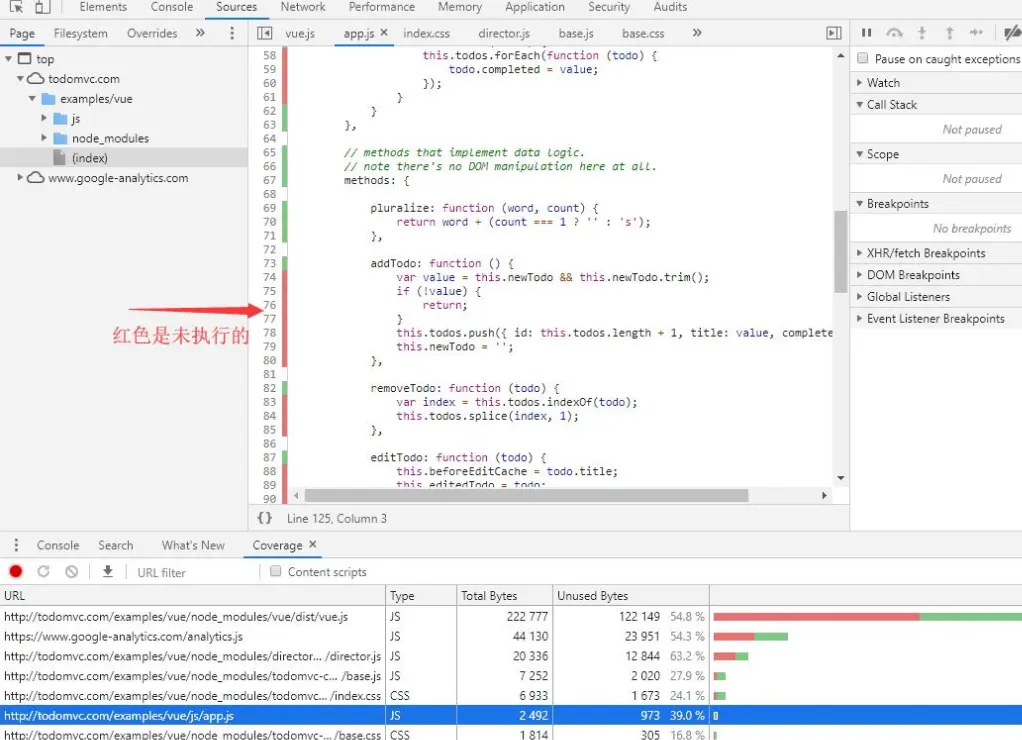Open more navigator tabs chevron
The width and height of the screenshot is (1022, 740).
pos(200,33)
